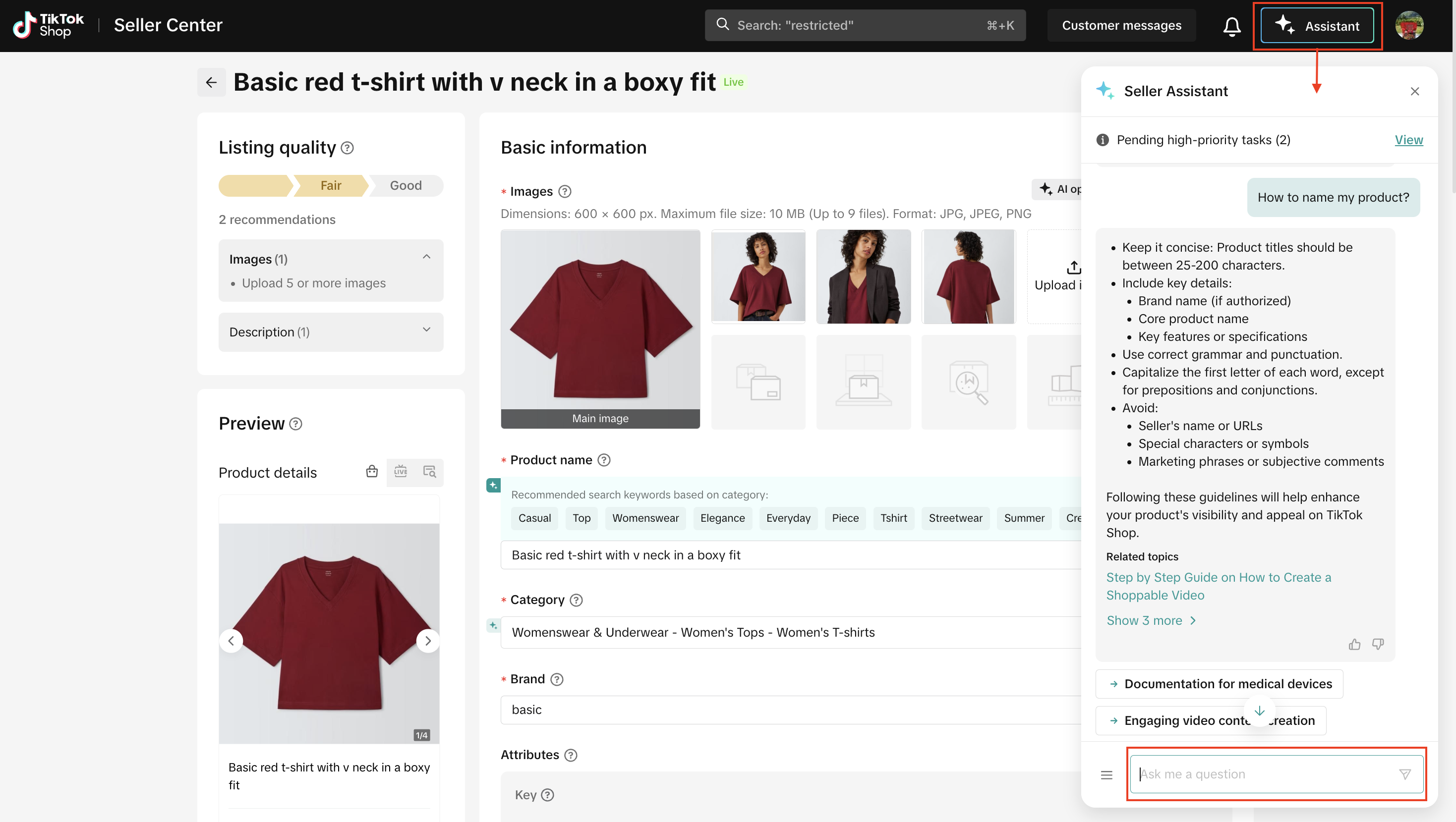
Task: Switch preview to search view icon
Action: [x=430, y=472]
